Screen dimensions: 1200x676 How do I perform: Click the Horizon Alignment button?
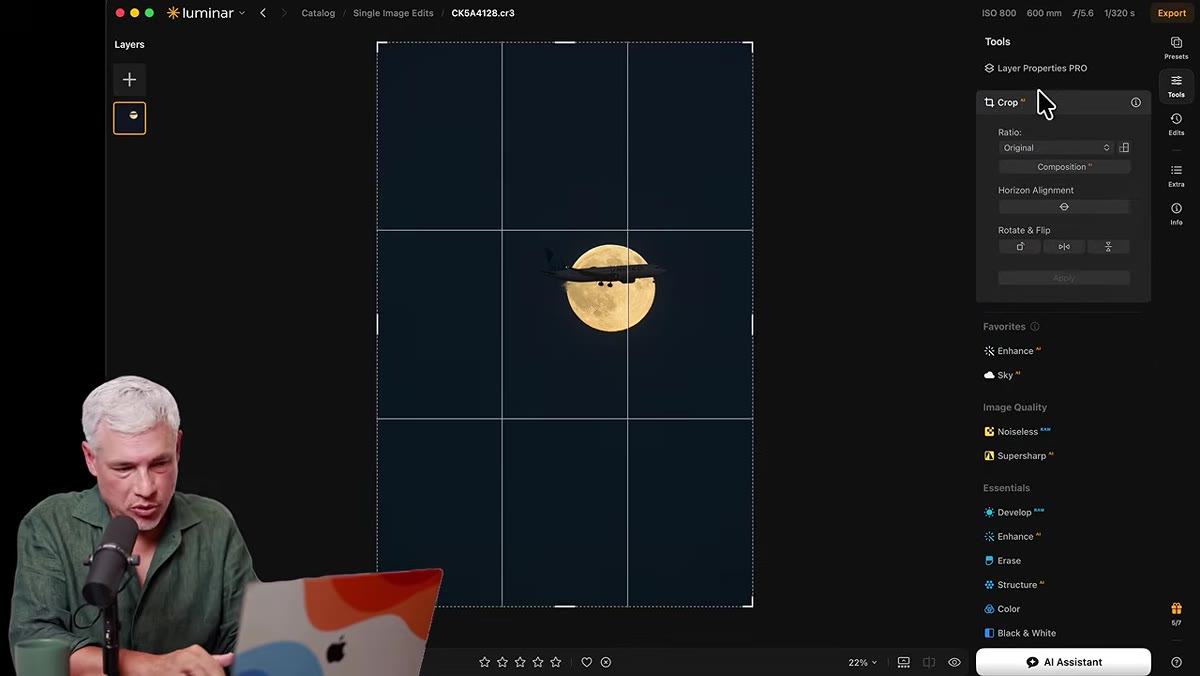[x=1064, y=207]
